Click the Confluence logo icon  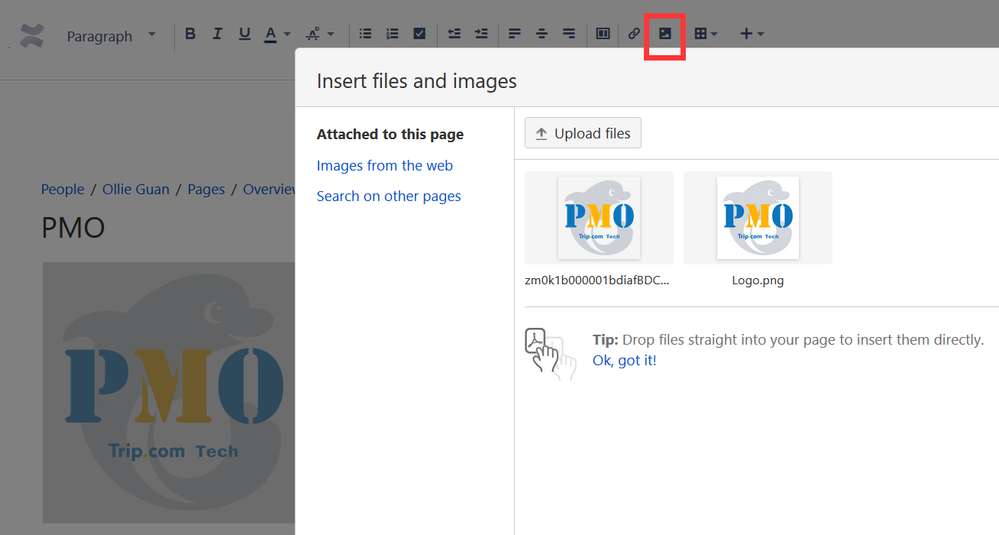pyautogui.click(x=32, y=36)
